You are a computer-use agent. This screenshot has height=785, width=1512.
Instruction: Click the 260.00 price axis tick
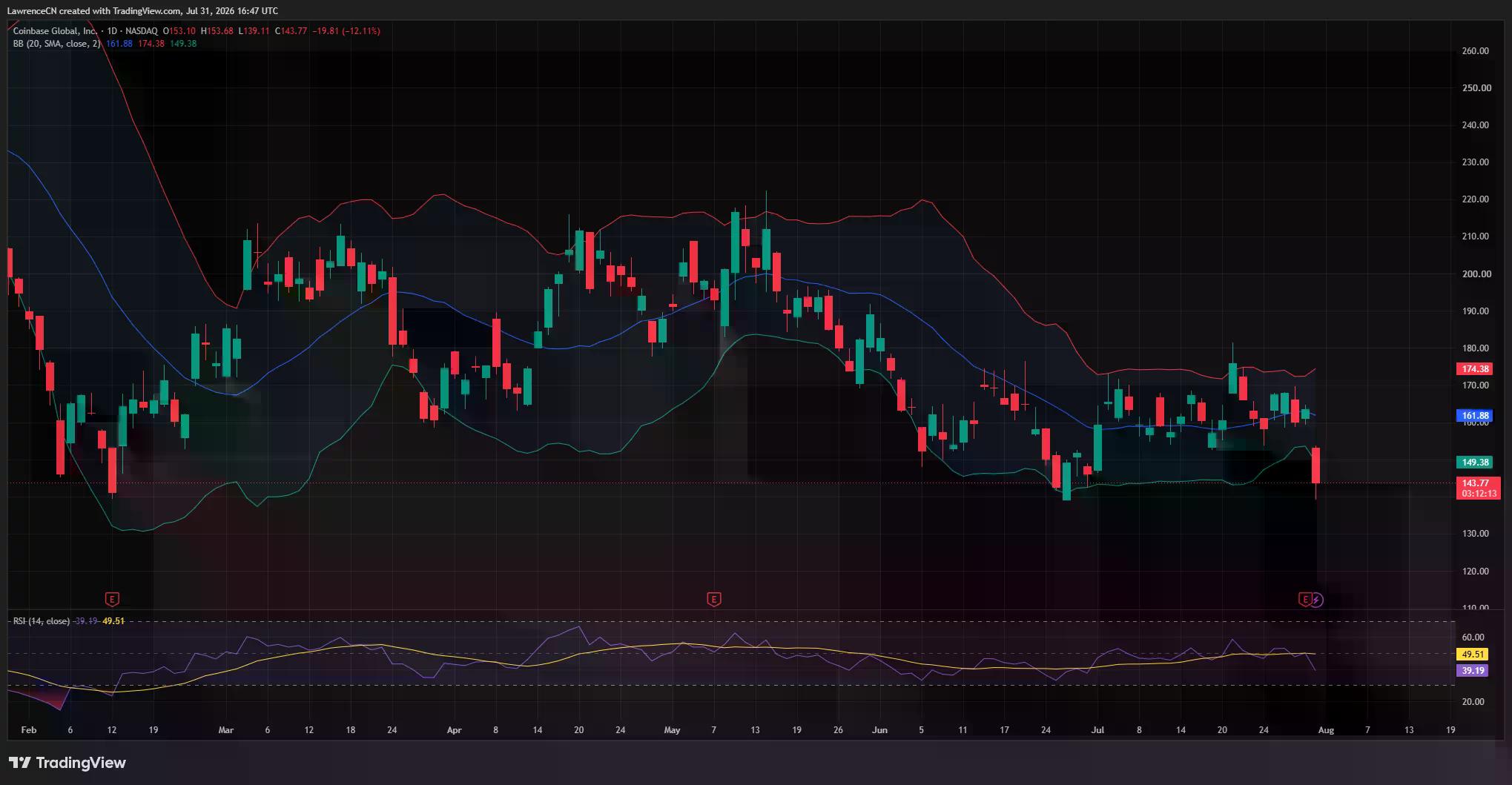click(x=1475, y=51)
